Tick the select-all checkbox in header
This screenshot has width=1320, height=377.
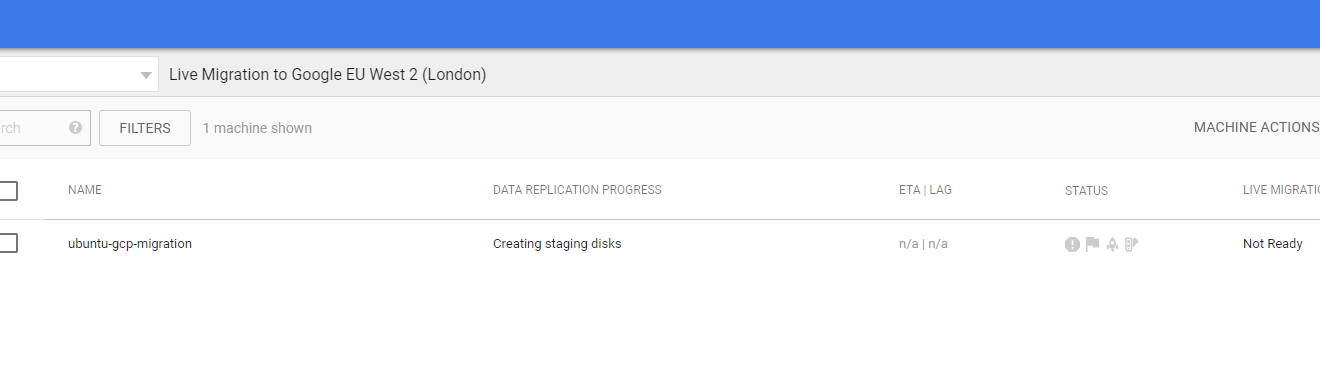(x=8, y=190)
